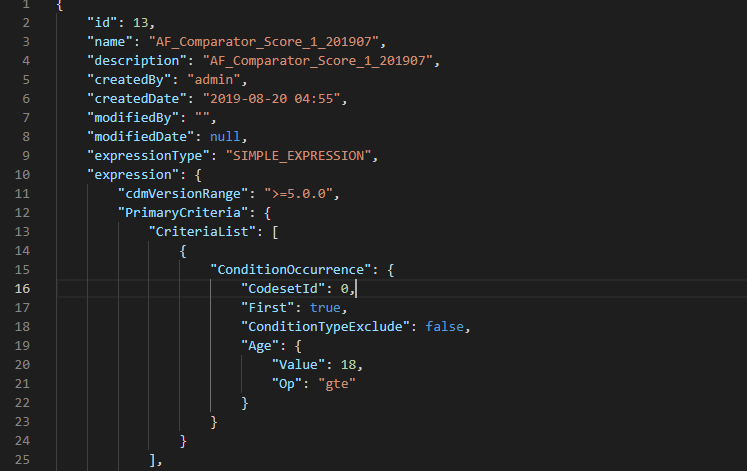Click the null value of modifiedDate
Image resolution: width=747 pixels, height=471 pixels.
(x=225, y=137)
